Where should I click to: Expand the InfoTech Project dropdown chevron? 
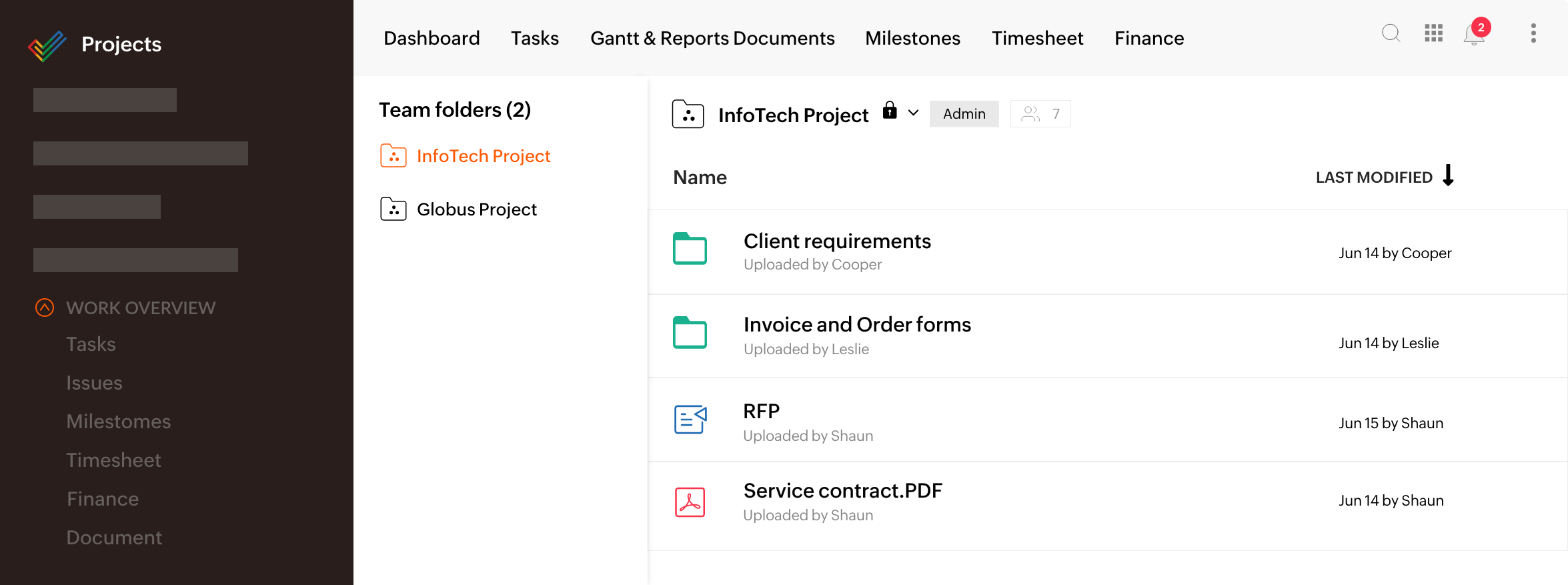pyautogui.click(x=914, y=113)
